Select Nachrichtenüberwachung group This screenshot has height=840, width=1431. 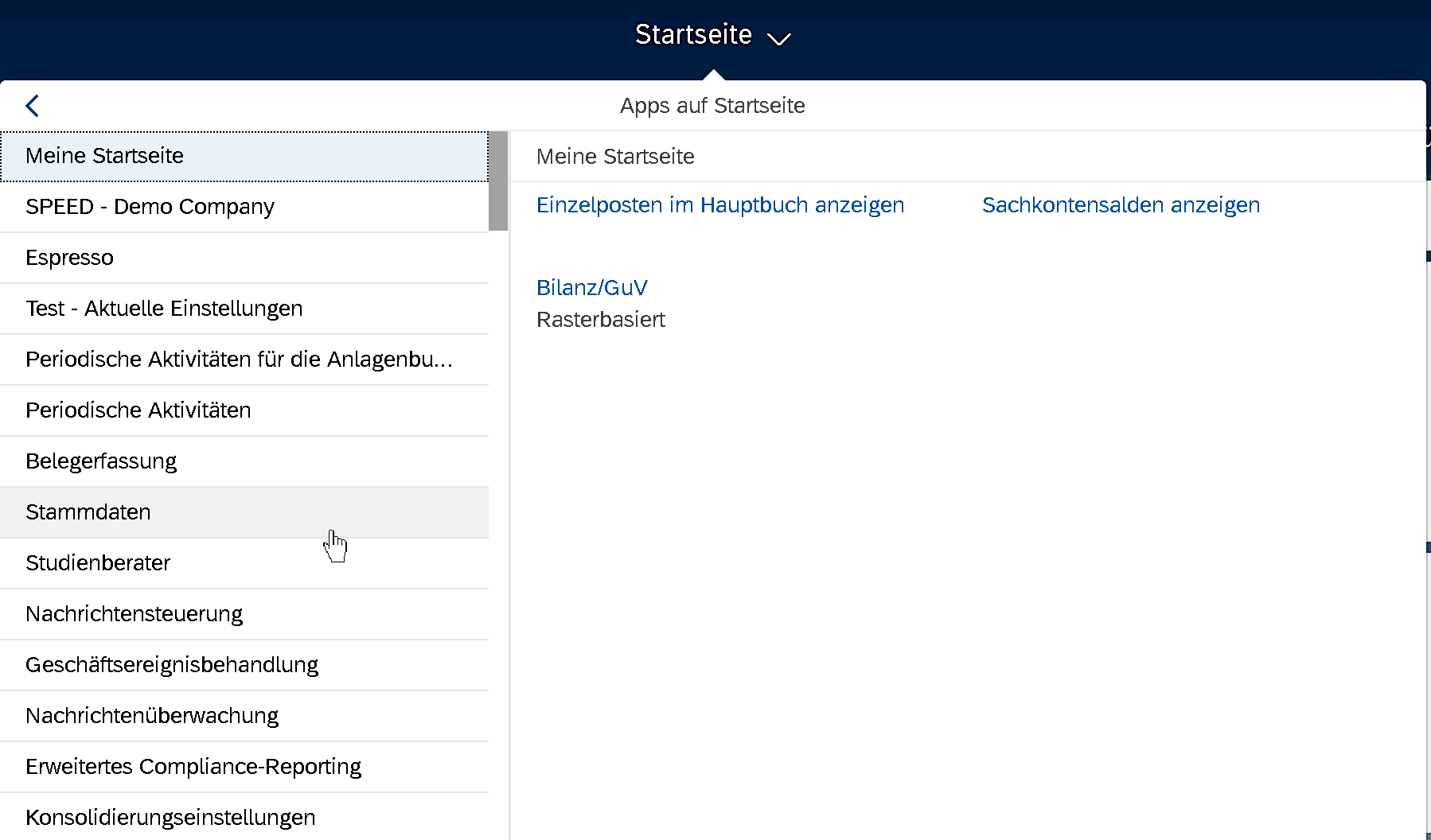point(244,716)
